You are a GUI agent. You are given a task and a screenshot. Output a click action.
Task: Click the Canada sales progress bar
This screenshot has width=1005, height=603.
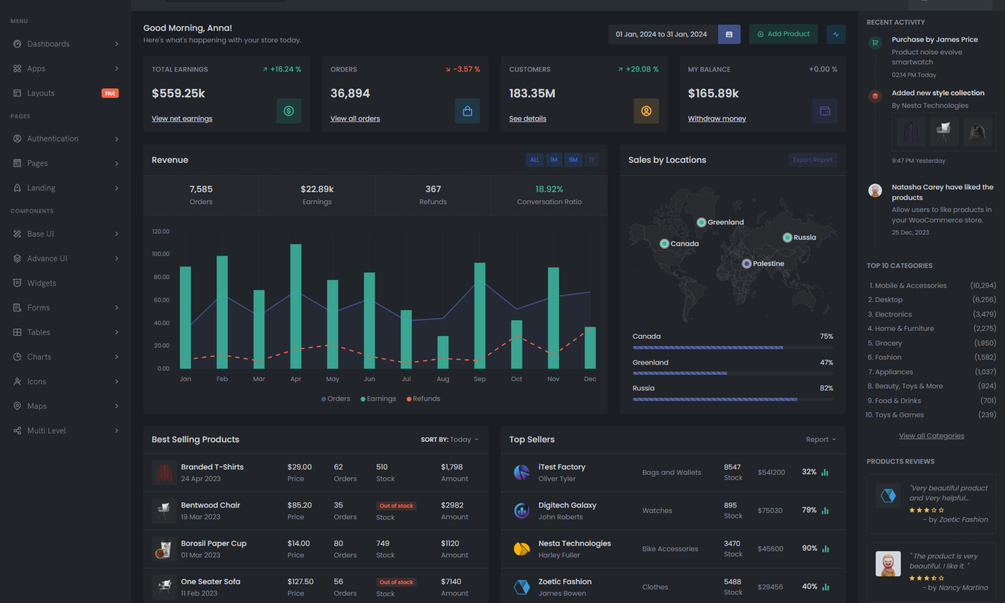point(733,347)
